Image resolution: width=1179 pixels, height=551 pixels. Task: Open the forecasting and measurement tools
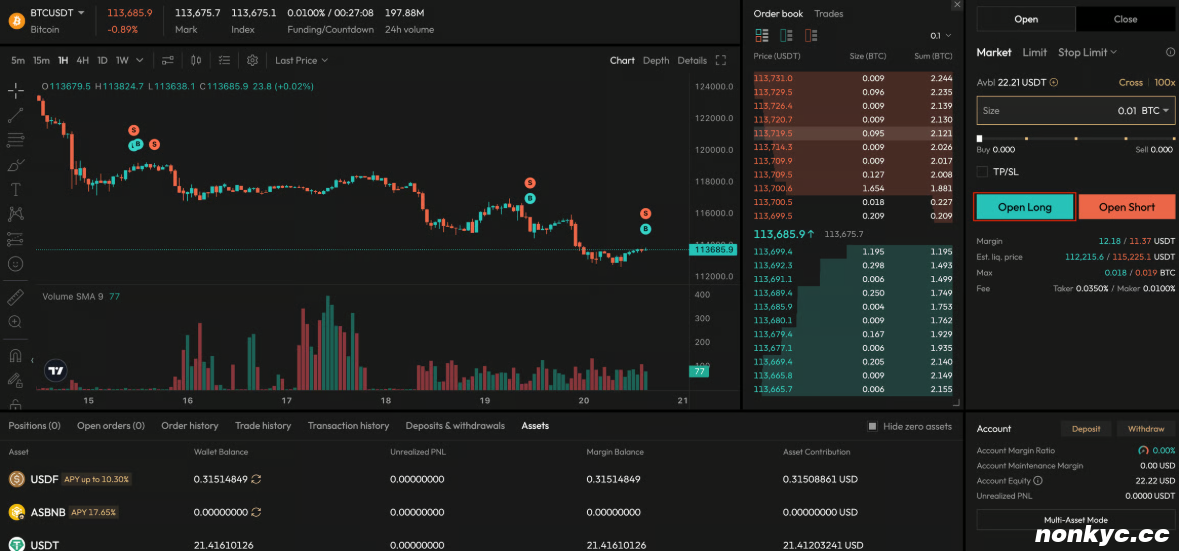click(15, 239)
